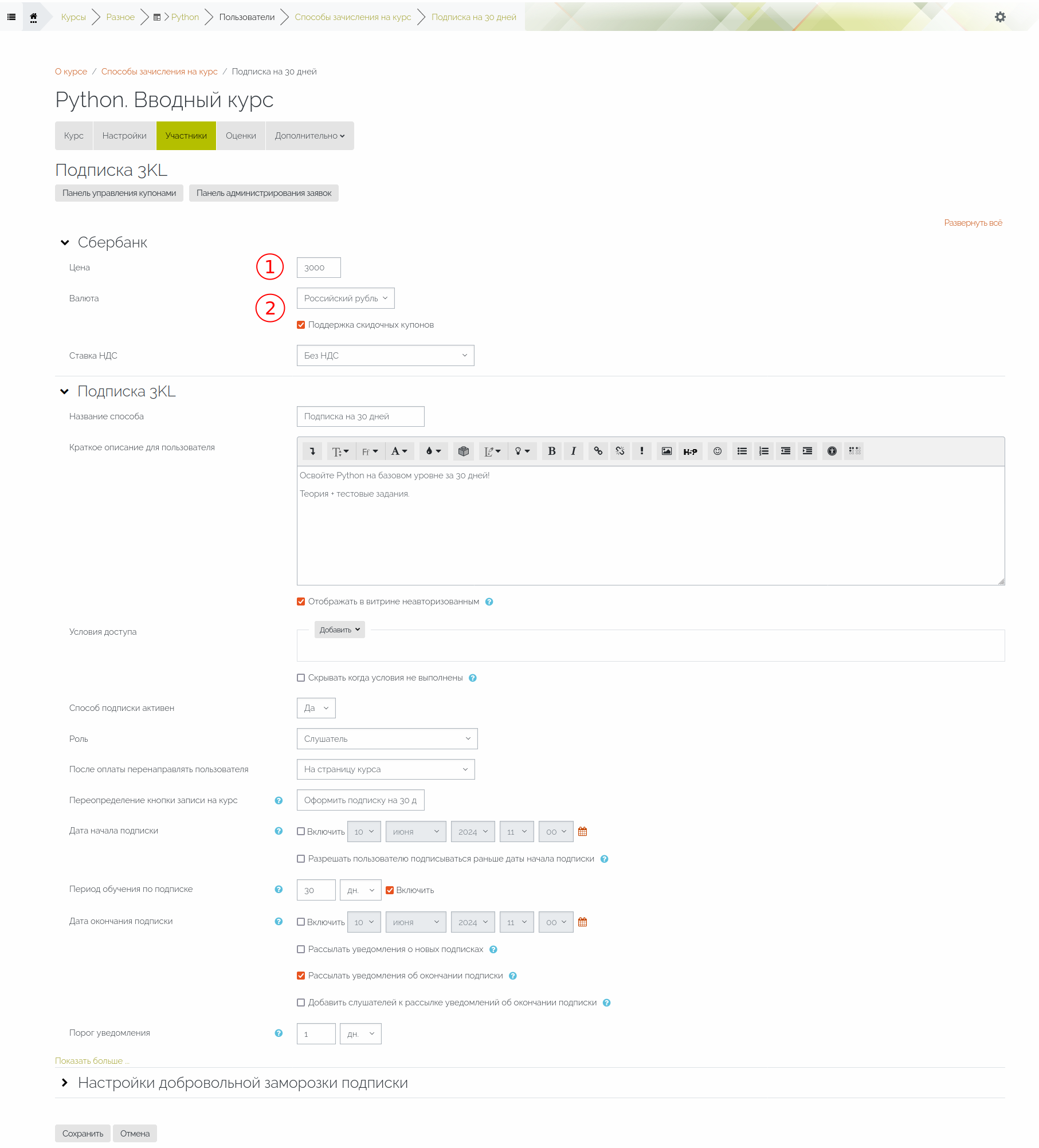Create a bulleted list
This screenshot has height=1148, width=1039.
742,451
